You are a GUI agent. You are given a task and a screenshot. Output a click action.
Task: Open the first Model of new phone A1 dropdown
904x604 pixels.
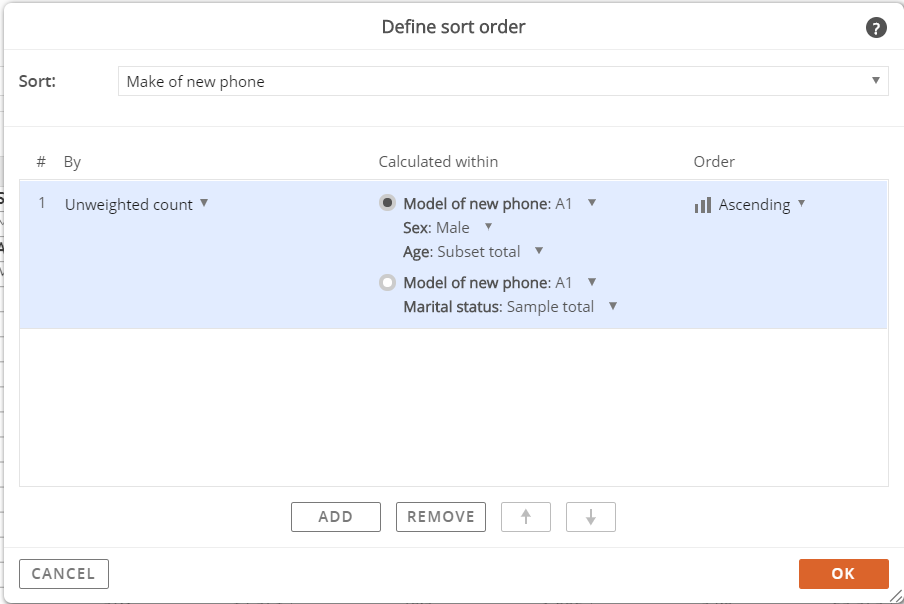[592, 203]
